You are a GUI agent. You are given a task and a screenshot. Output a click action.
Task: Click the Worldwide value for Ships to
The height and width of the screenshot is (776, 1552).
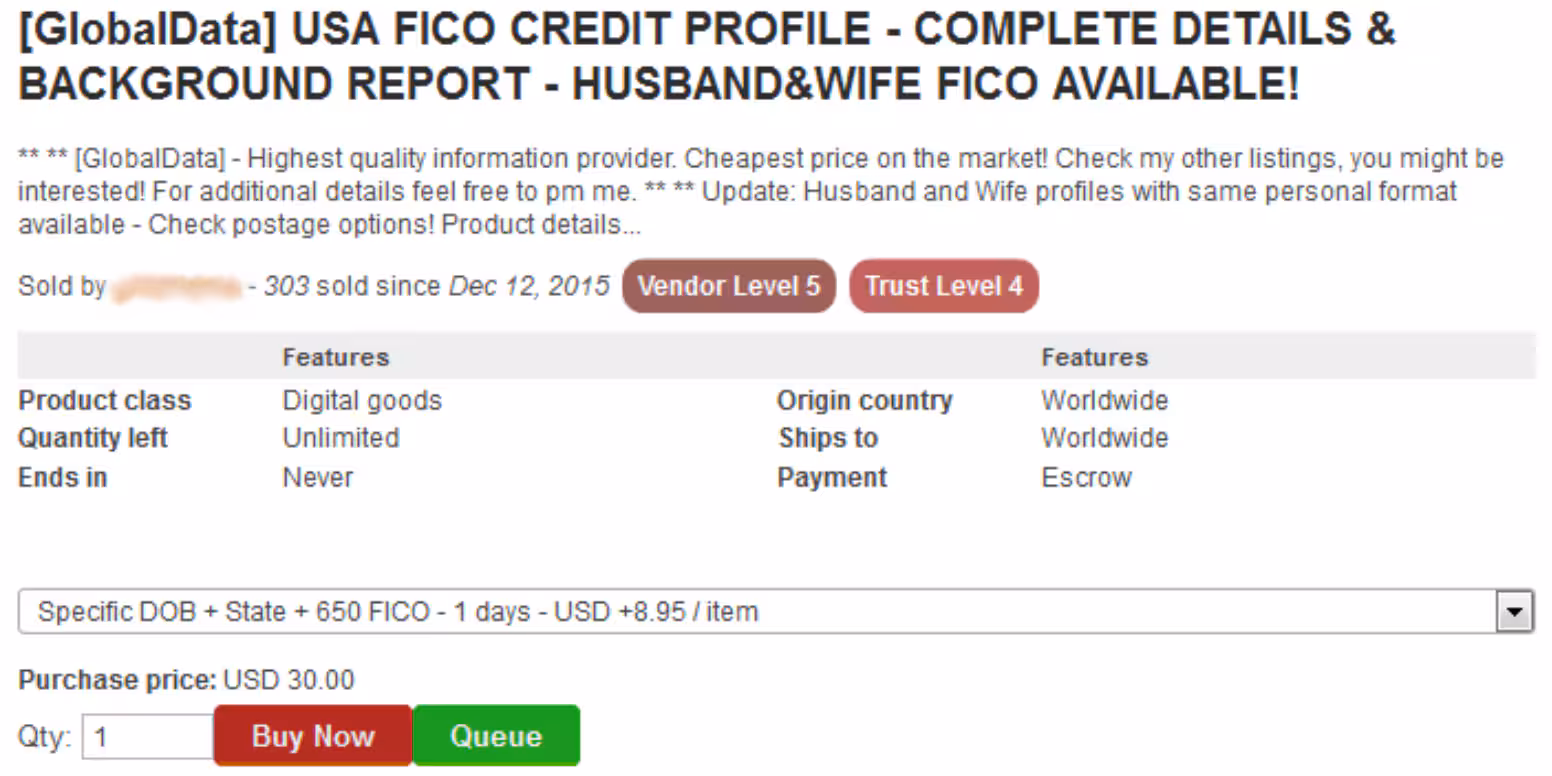click(1104, 438)
